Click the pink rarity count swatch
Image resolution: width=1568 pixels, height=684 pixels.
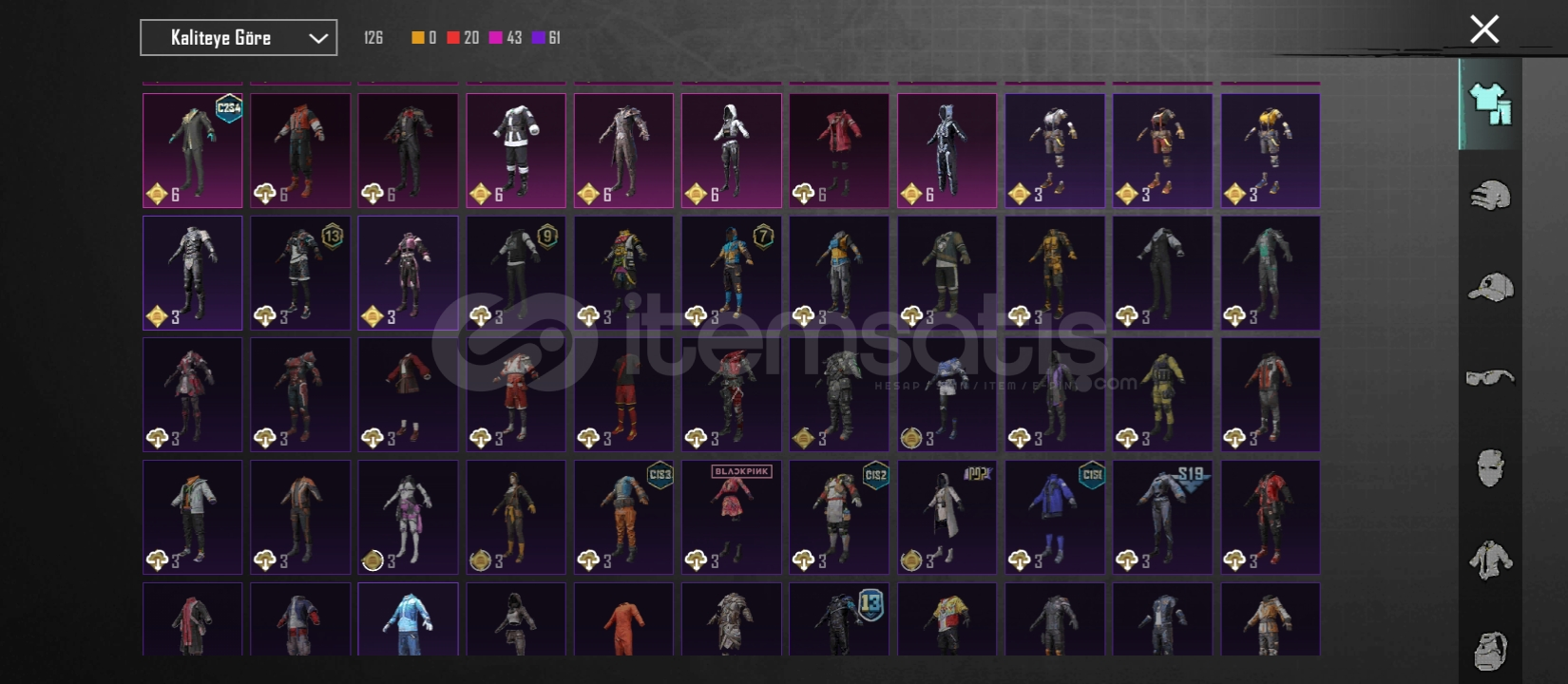495,38
